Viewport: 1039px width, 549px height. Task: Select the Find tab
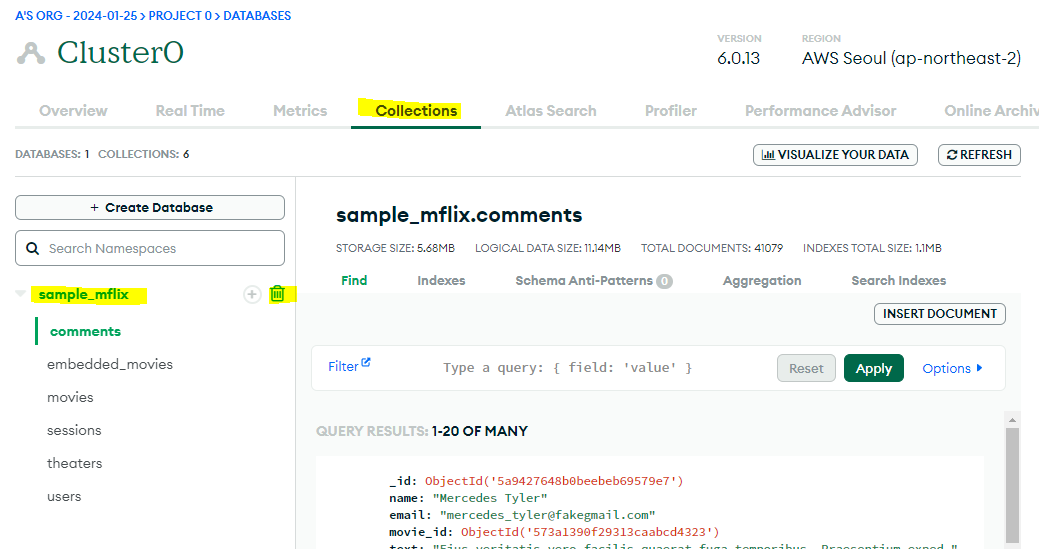[354, 280]
